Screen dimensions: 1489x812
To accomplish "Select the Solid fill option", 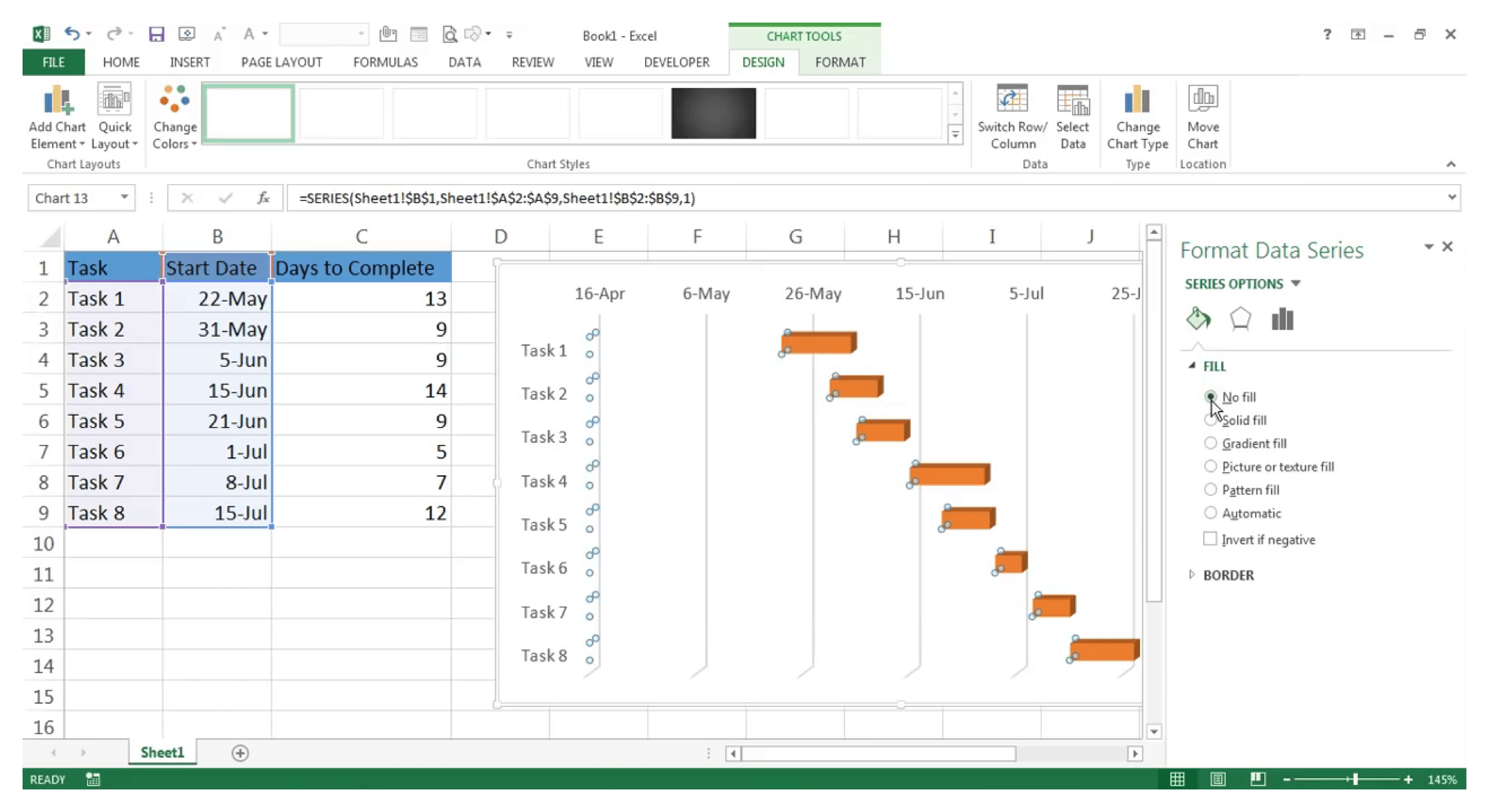I will [1211, 420].
